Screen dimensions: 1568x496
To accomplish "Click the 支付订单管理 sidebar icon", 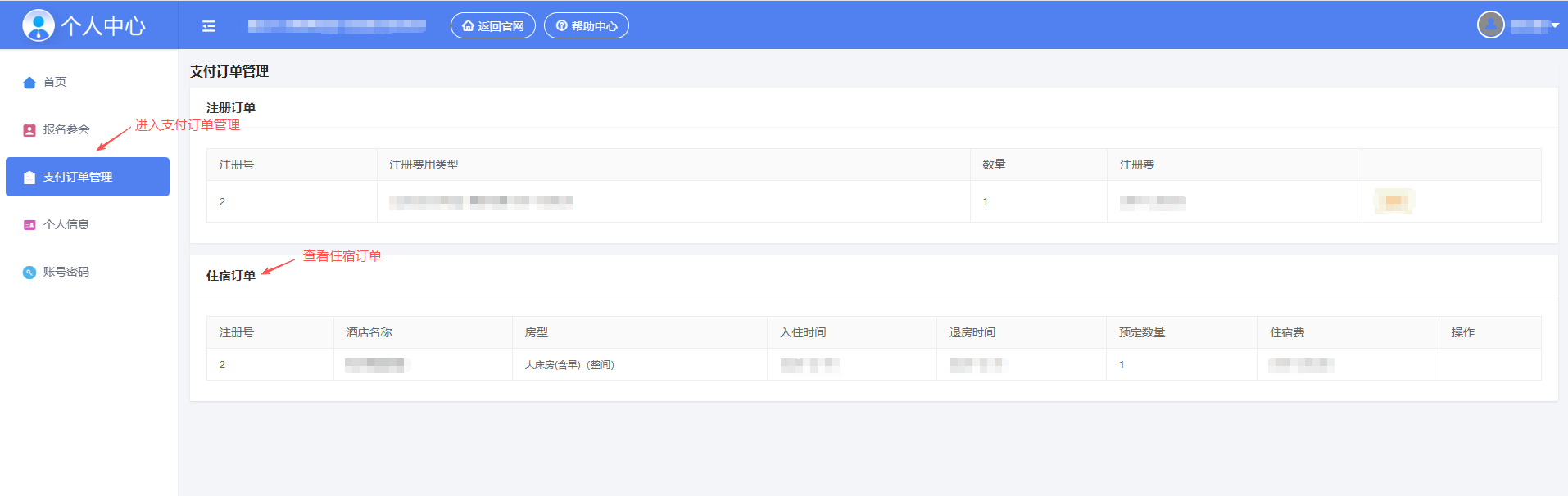I will coord(29,178).
